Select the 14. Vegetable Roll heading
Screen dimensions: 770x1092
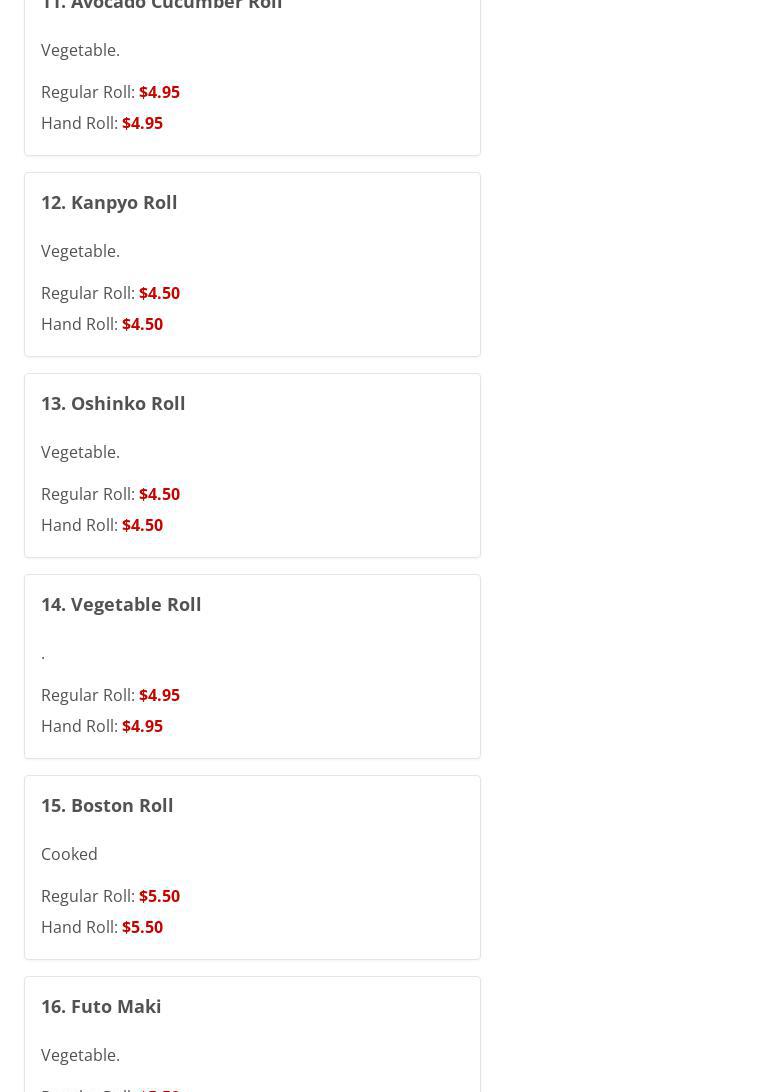click(121, 604)
